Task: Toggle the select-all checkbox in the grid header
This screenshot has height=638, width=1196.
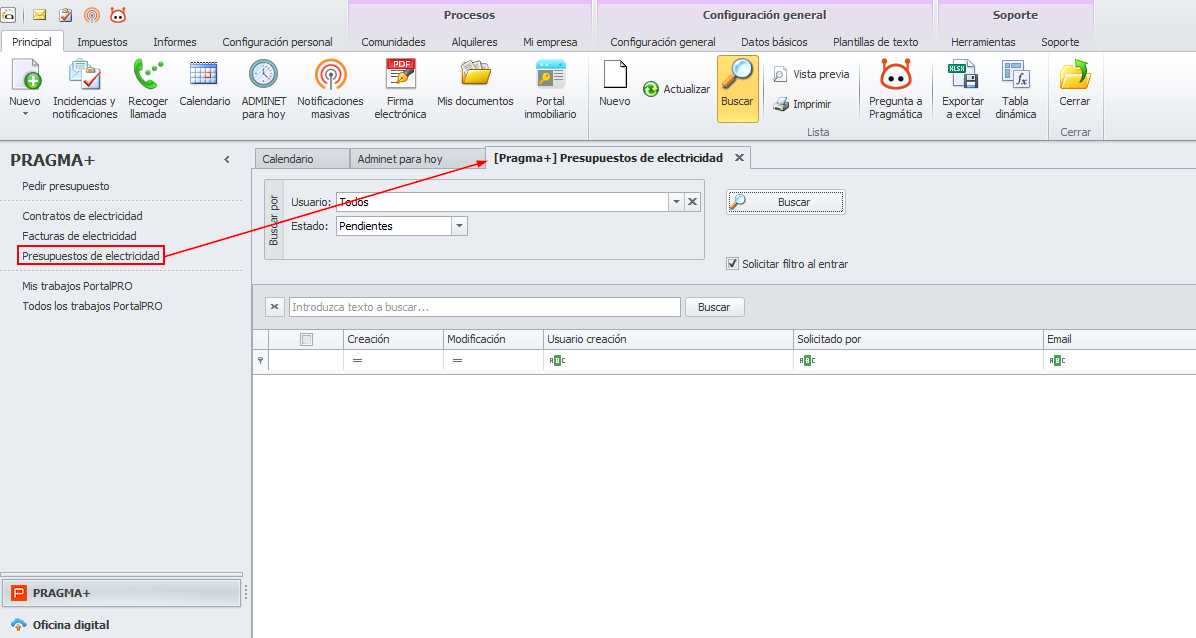Action: [x=307, y=340]
